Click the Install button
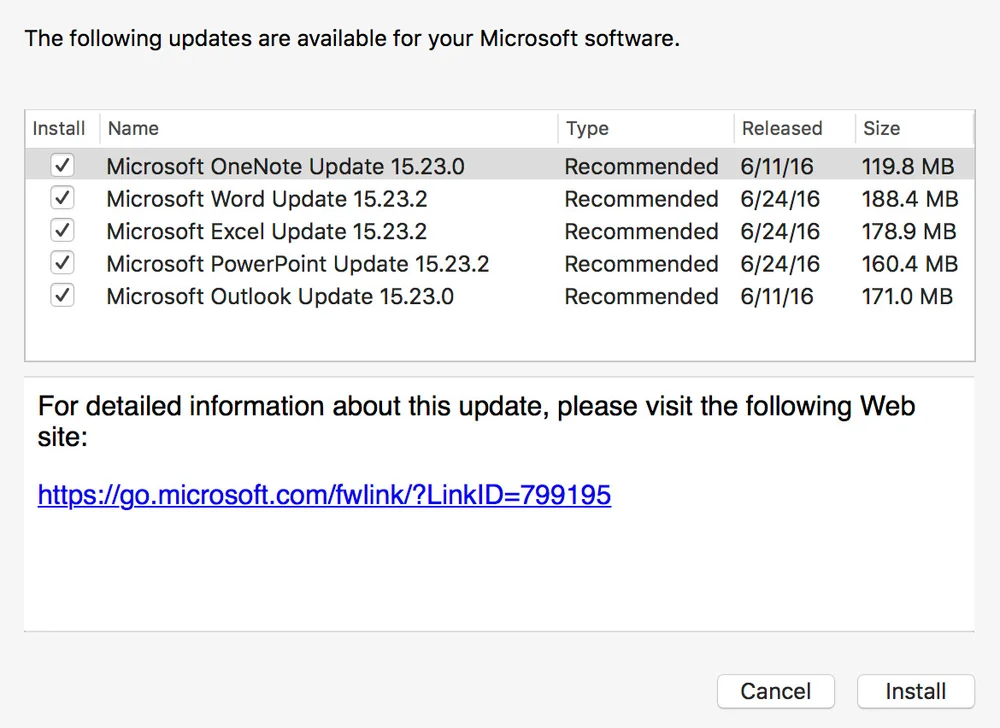Image resolution: width=1000 pixels, height=728 pixels. [x=915, y=691]
